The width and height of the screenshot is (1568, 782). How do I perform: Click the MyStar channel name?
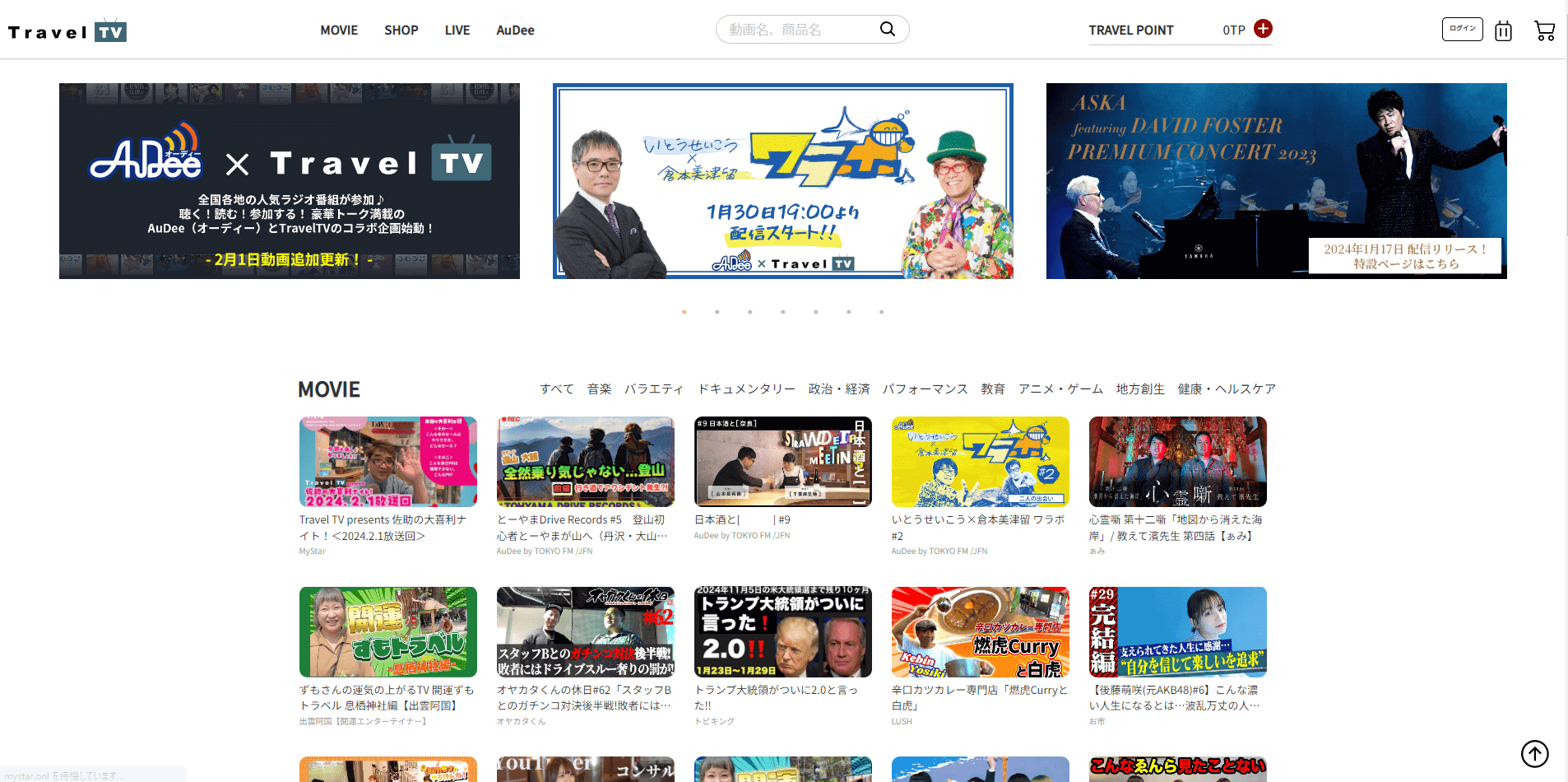tap(313, 552)
